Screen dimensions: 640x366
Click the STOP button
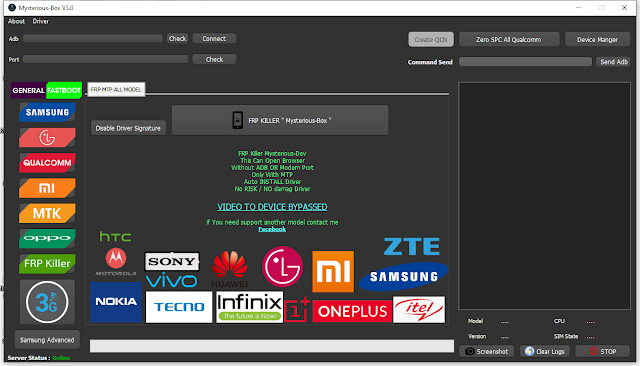603,351
